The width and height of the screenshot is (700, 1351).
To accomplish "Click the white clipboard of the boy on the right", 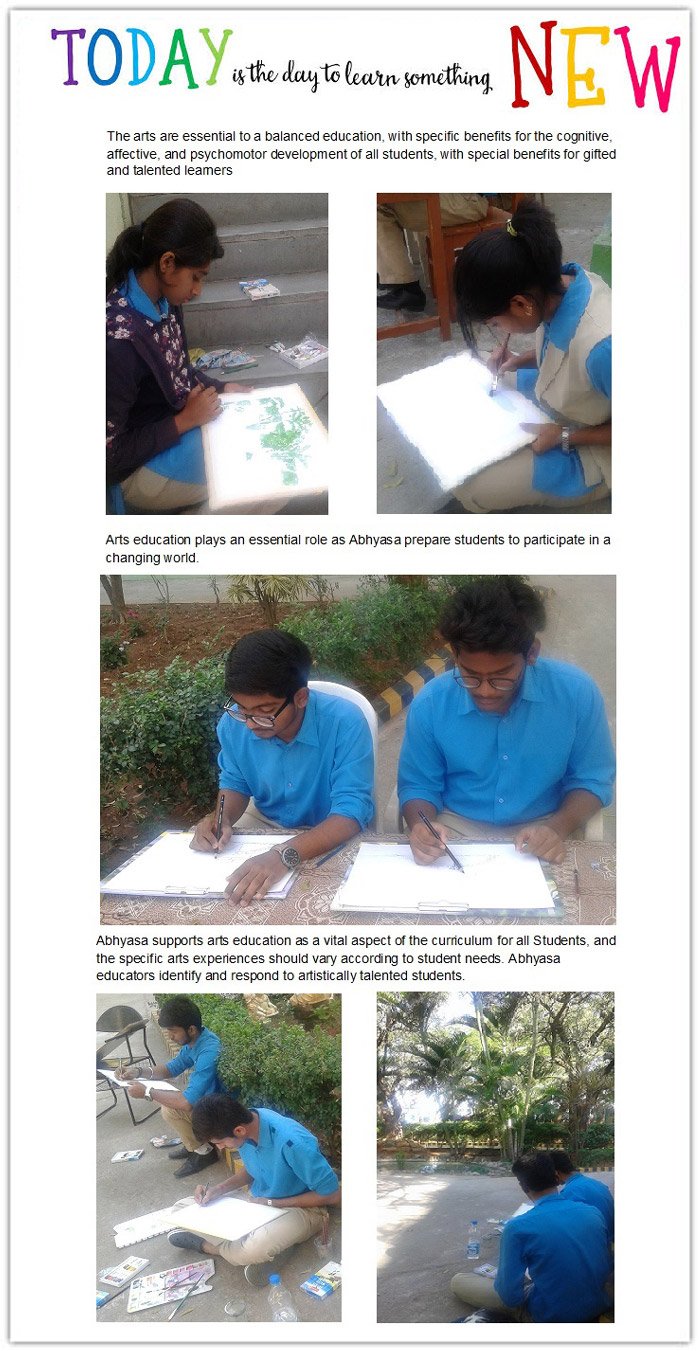I will click(x=445, y=879).
